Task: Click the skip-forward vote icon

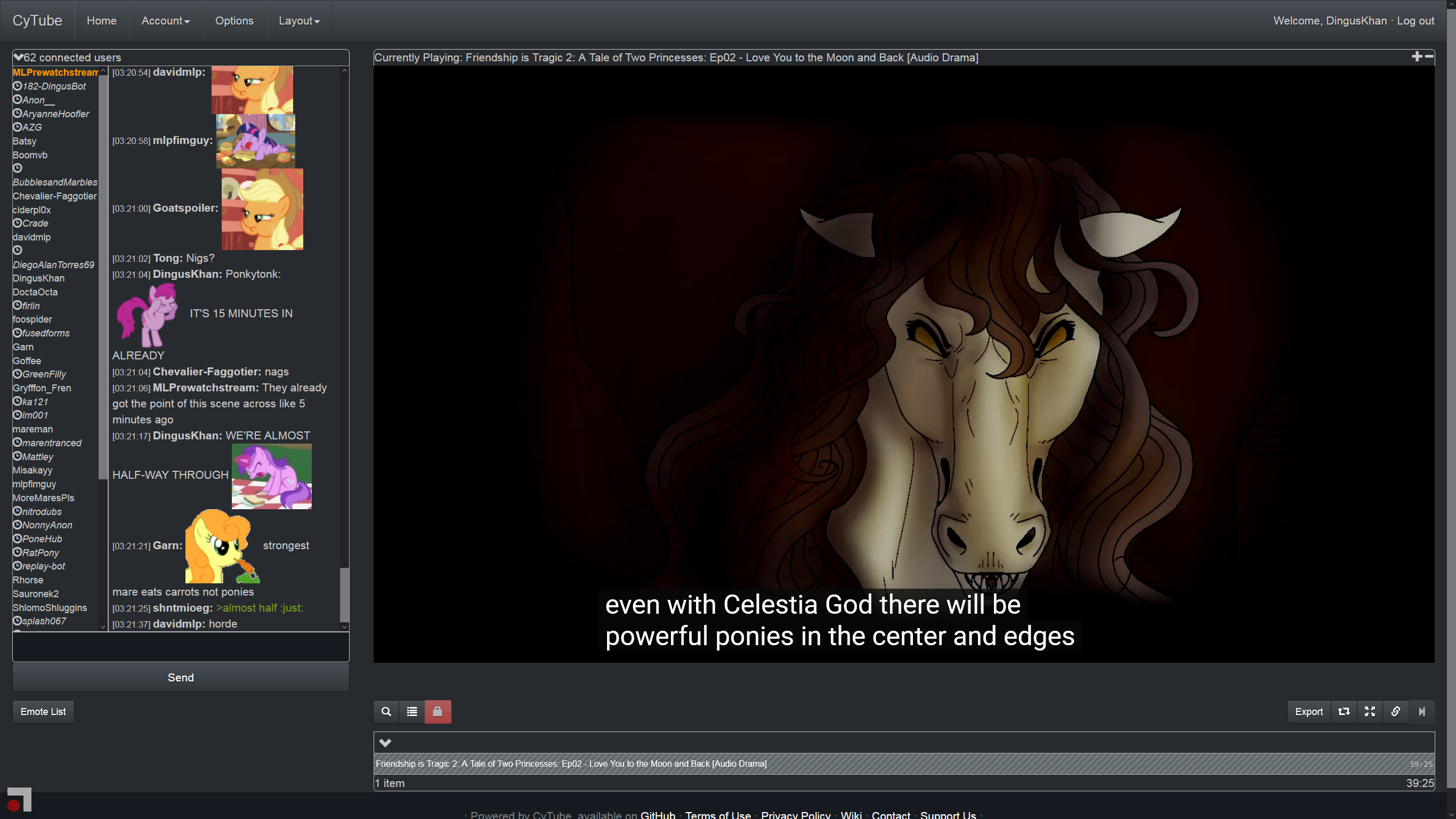Action: (1421, 711)
